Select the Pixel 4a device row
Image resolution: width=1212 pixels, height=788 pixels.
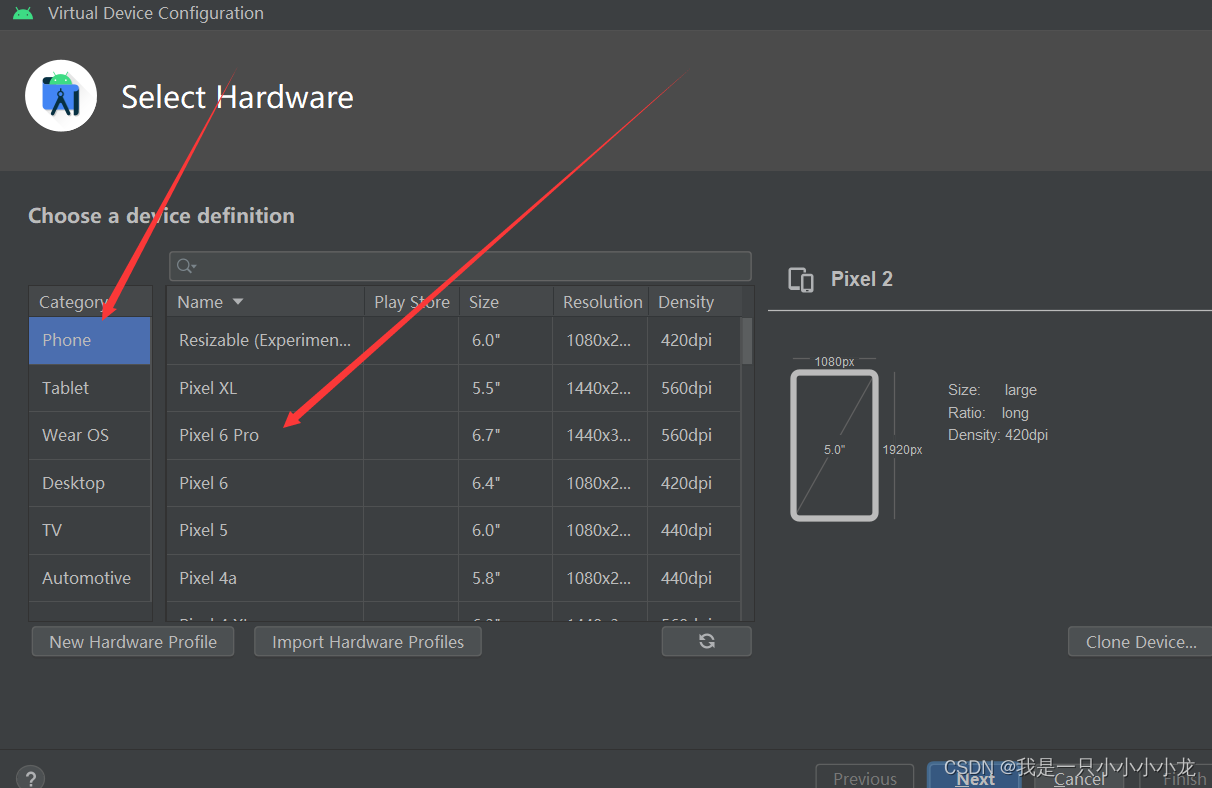pyautogui.click(x=454, y=578)
